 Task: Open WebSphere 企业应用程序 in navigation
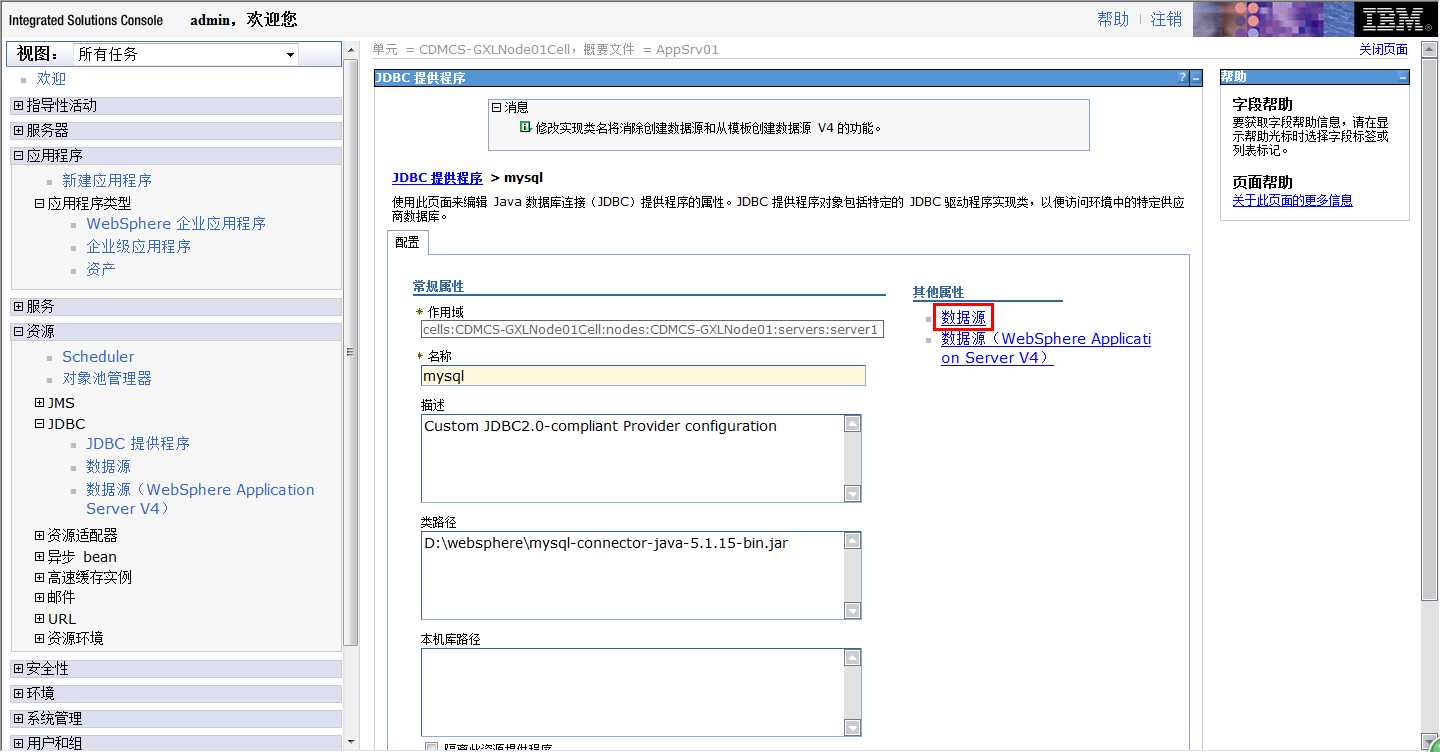pyautogui.click(x=176, y=223)
